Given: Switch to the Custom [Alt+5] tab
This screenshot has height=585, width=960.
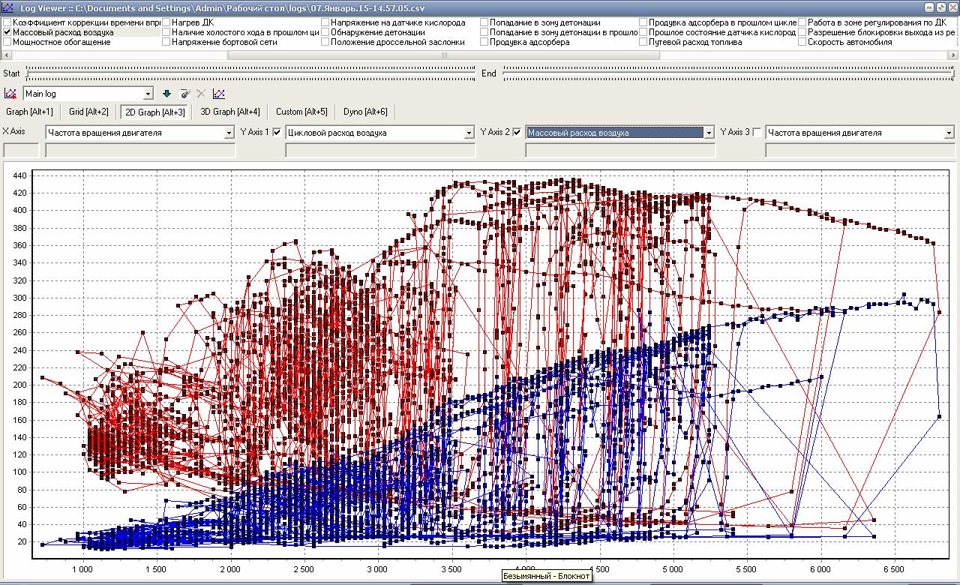Looking at the screenshot, I should coord(302,112).
